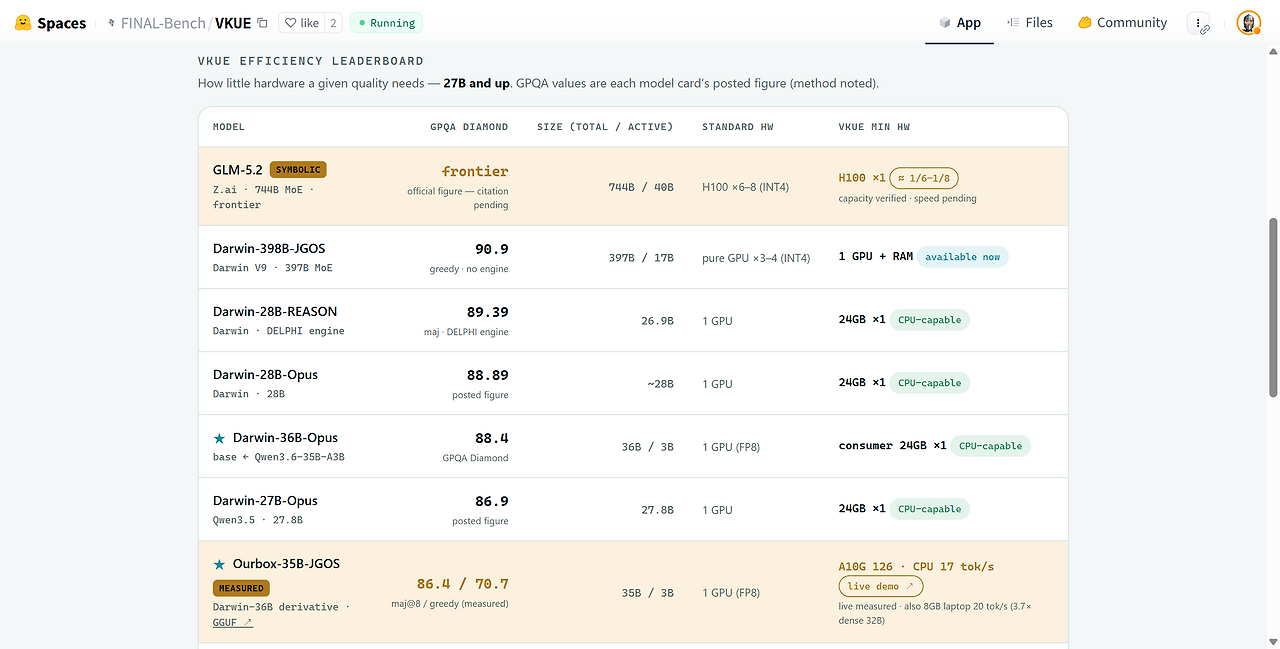The width and height of the screenshot is (1280, 649).
Task: Click the VKUE space title
Action: 233,23
